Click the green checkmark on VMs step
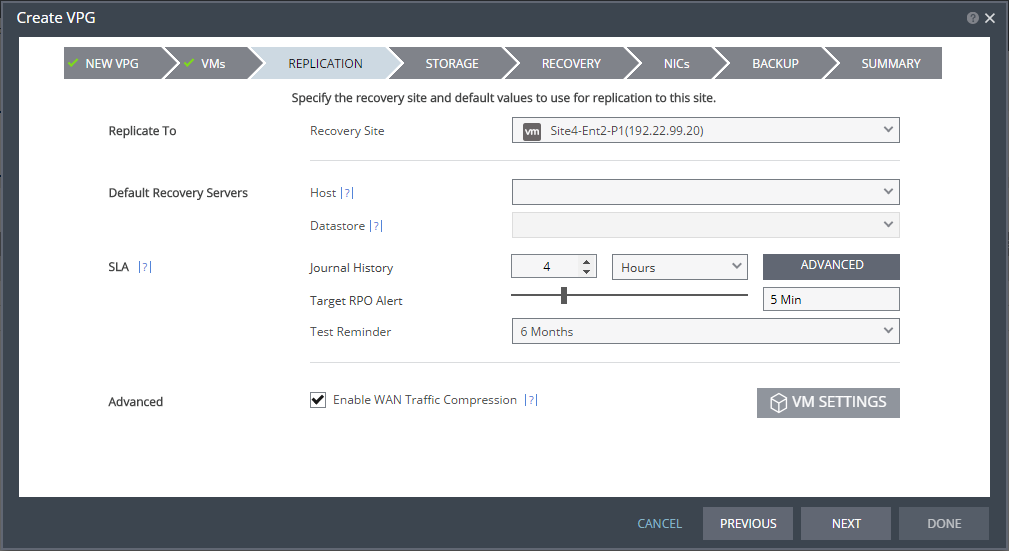 point(189,63)
